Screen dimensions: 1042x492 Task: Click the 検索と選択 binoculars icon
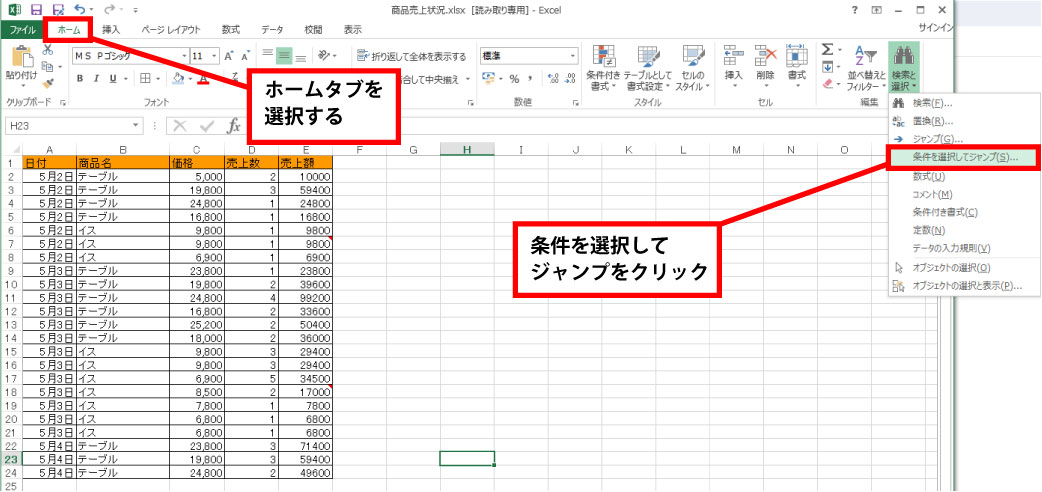point(904,57)
